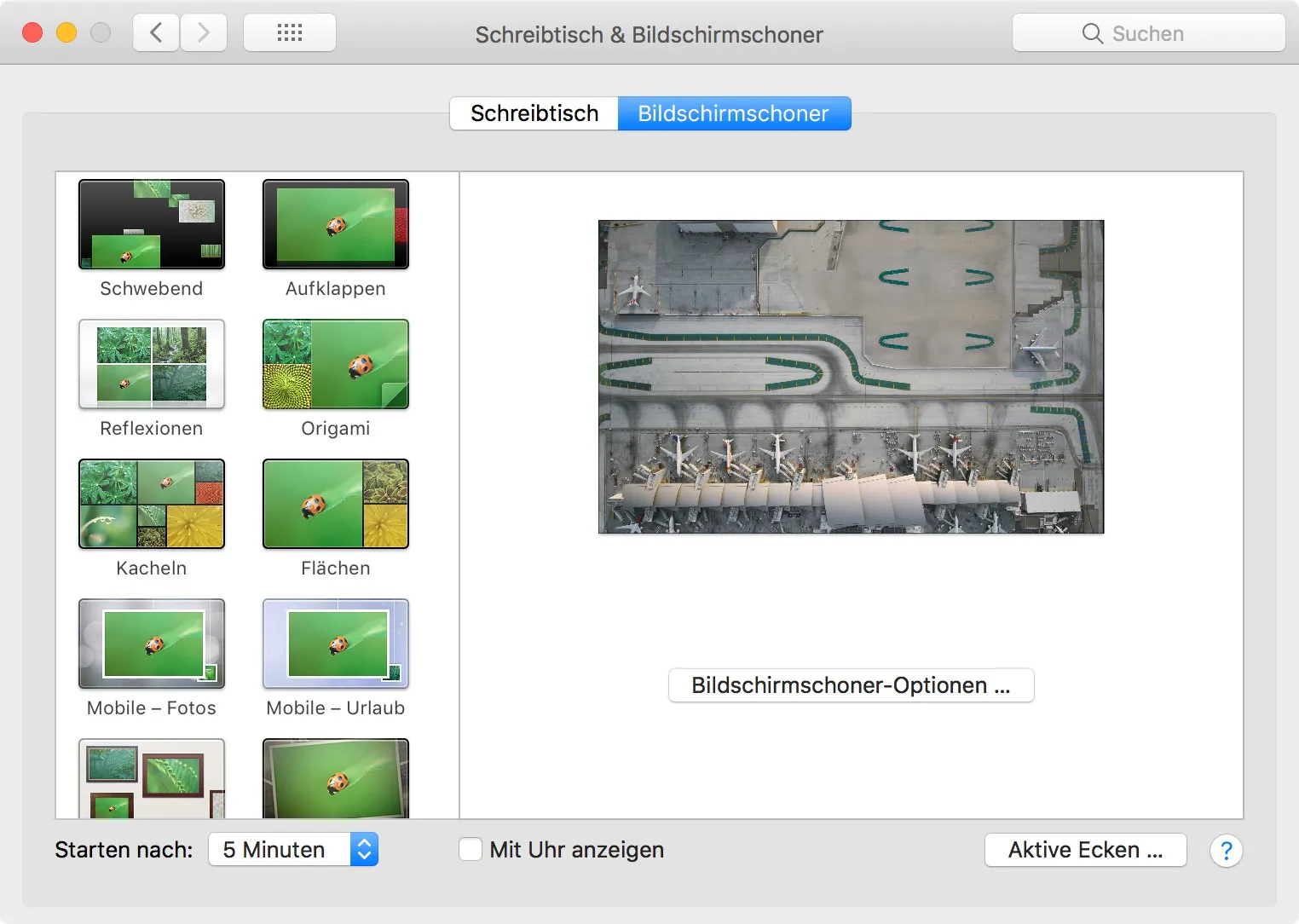Image resolution: width=1299 pixels, height=924 pixels.
Task: Show all preferences via the grid icon
Action: point(290,33)
